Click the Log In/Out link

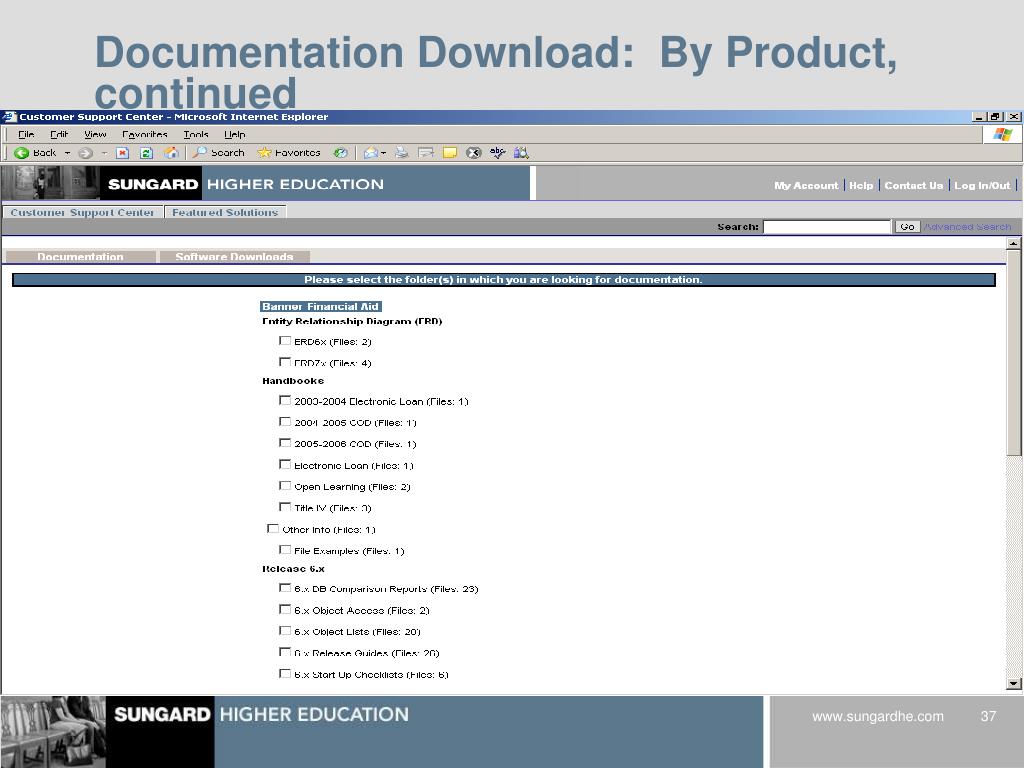(x=982, y=185)
